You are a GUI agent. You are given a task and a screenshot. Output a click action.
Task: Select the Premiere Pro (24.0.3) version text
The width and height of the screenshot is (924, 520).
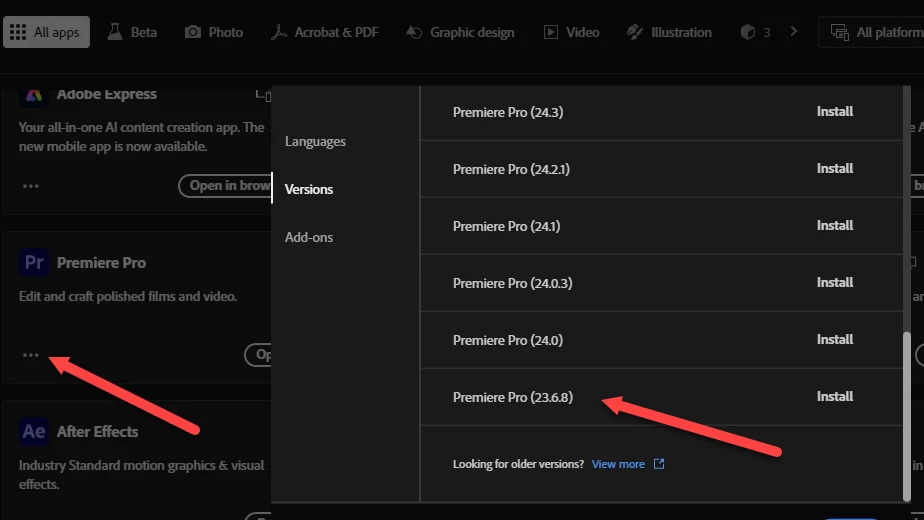pos(512,283)
